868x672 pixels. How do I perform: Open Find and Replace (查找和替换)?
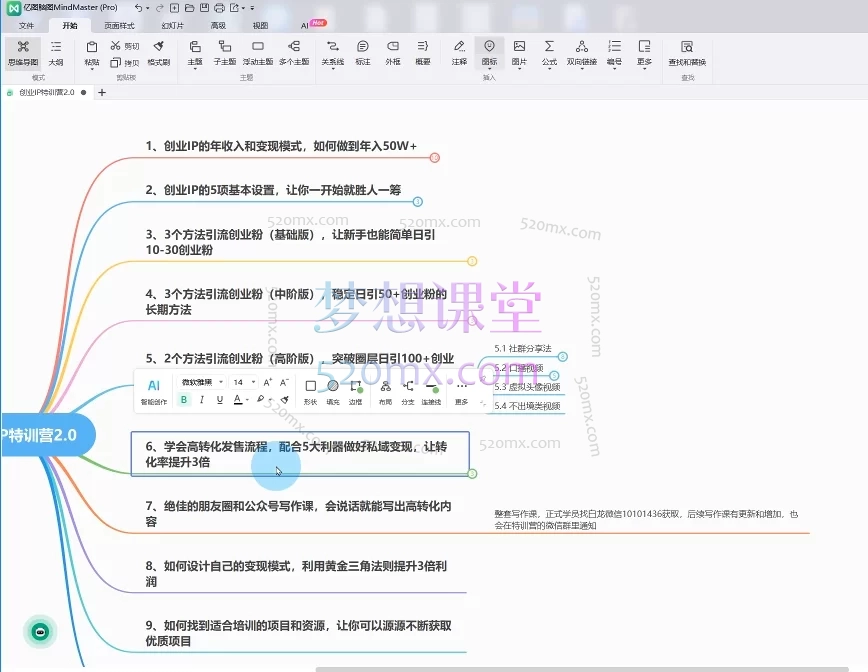pos(687,53)
